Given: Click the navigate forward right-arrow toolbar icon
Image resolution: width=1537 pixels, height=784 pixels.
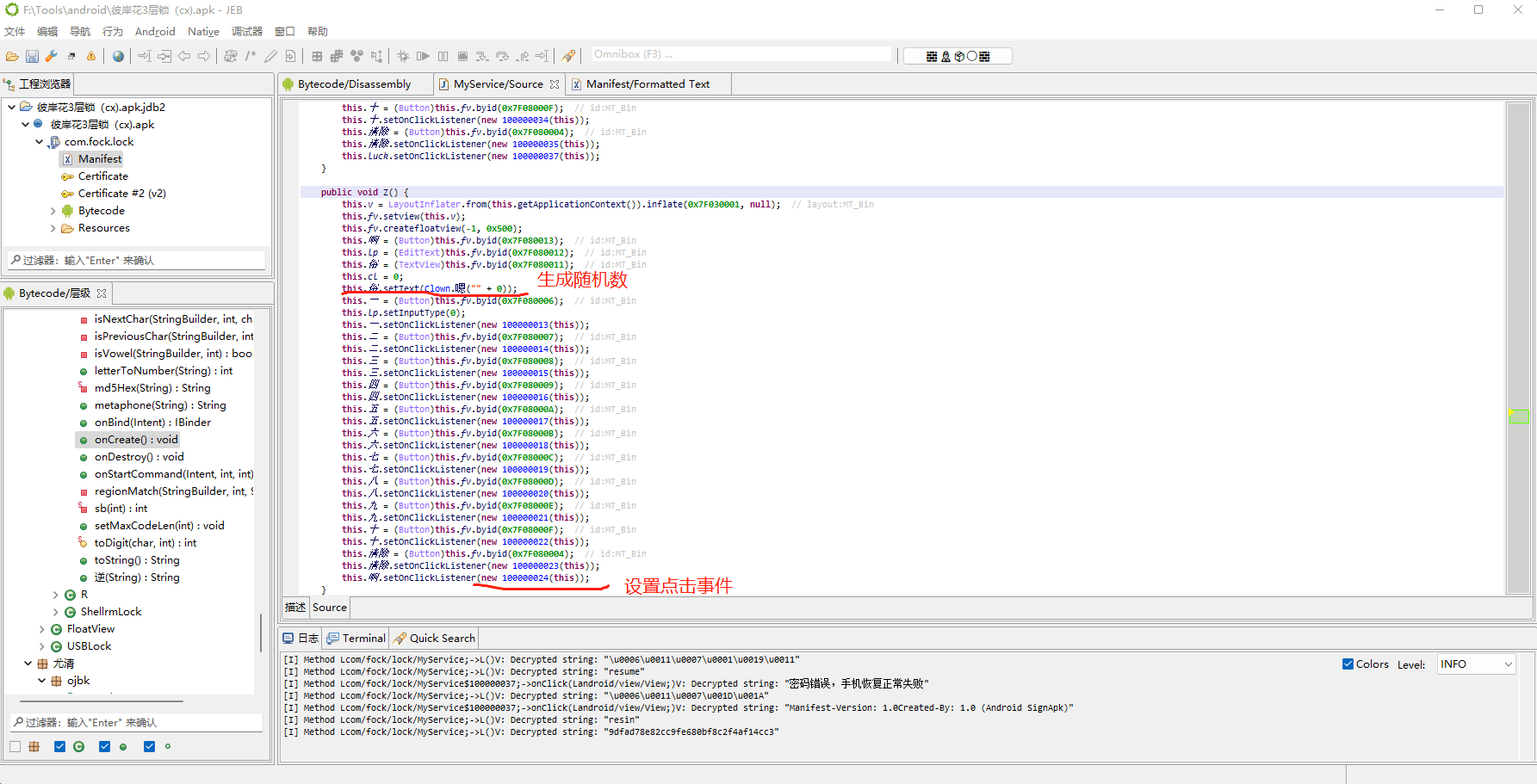Looking at the screenshot, I should tap(204, 56).
